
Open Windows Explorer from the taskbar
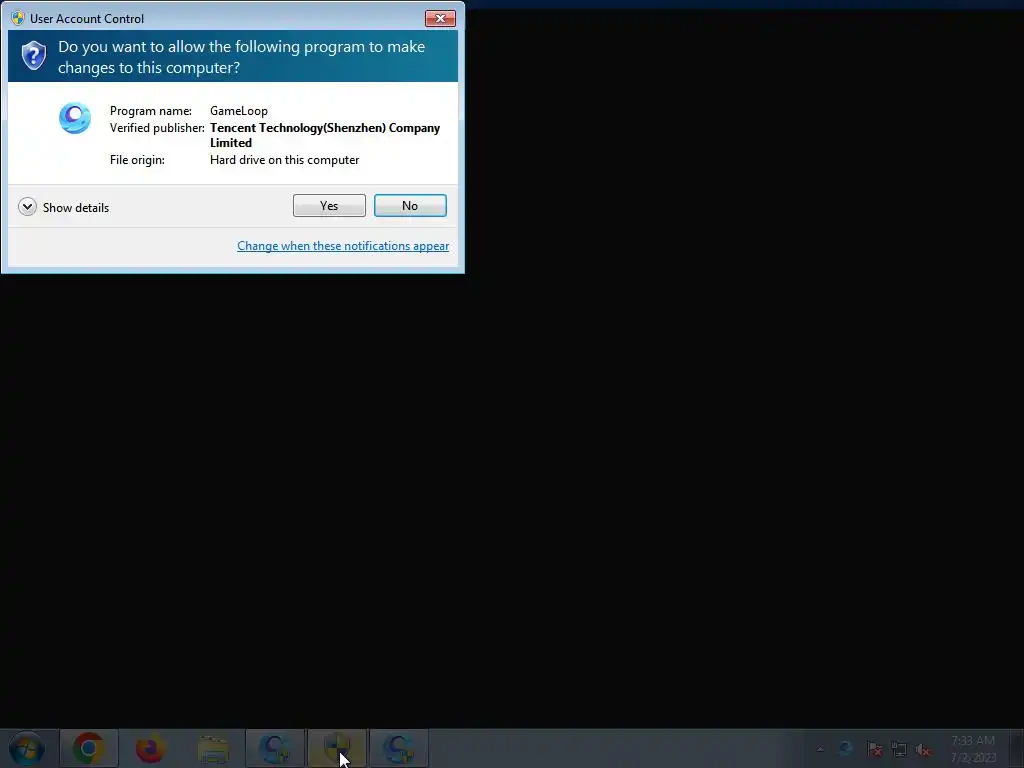pos(213,748)
